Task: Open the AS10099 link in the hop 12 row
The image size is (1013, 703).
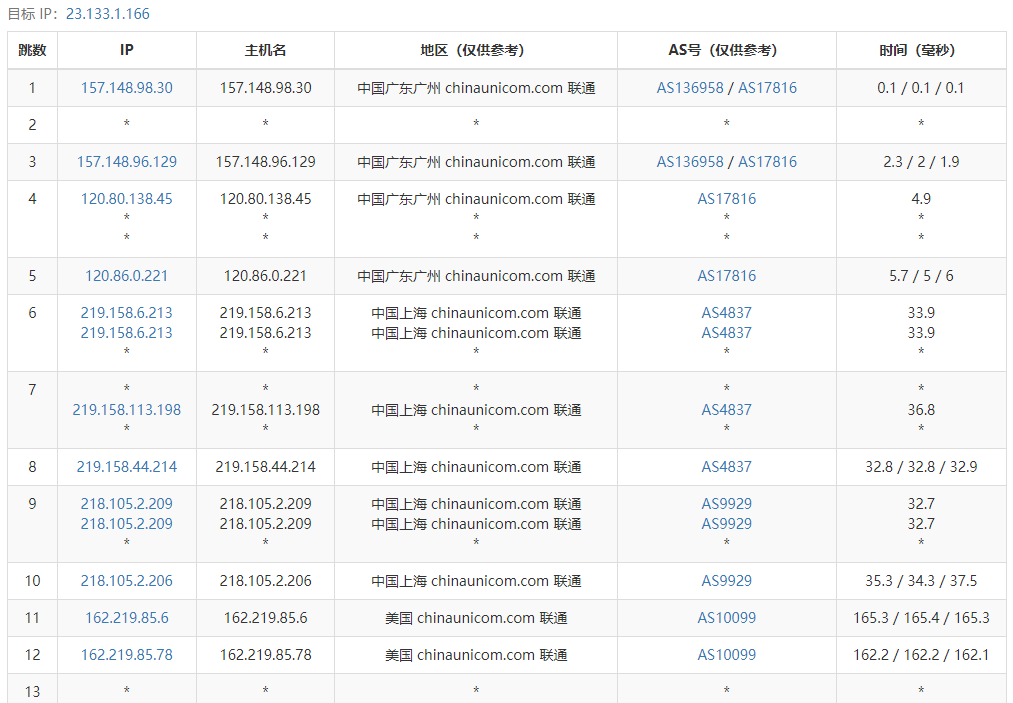Action: point(727,655)
